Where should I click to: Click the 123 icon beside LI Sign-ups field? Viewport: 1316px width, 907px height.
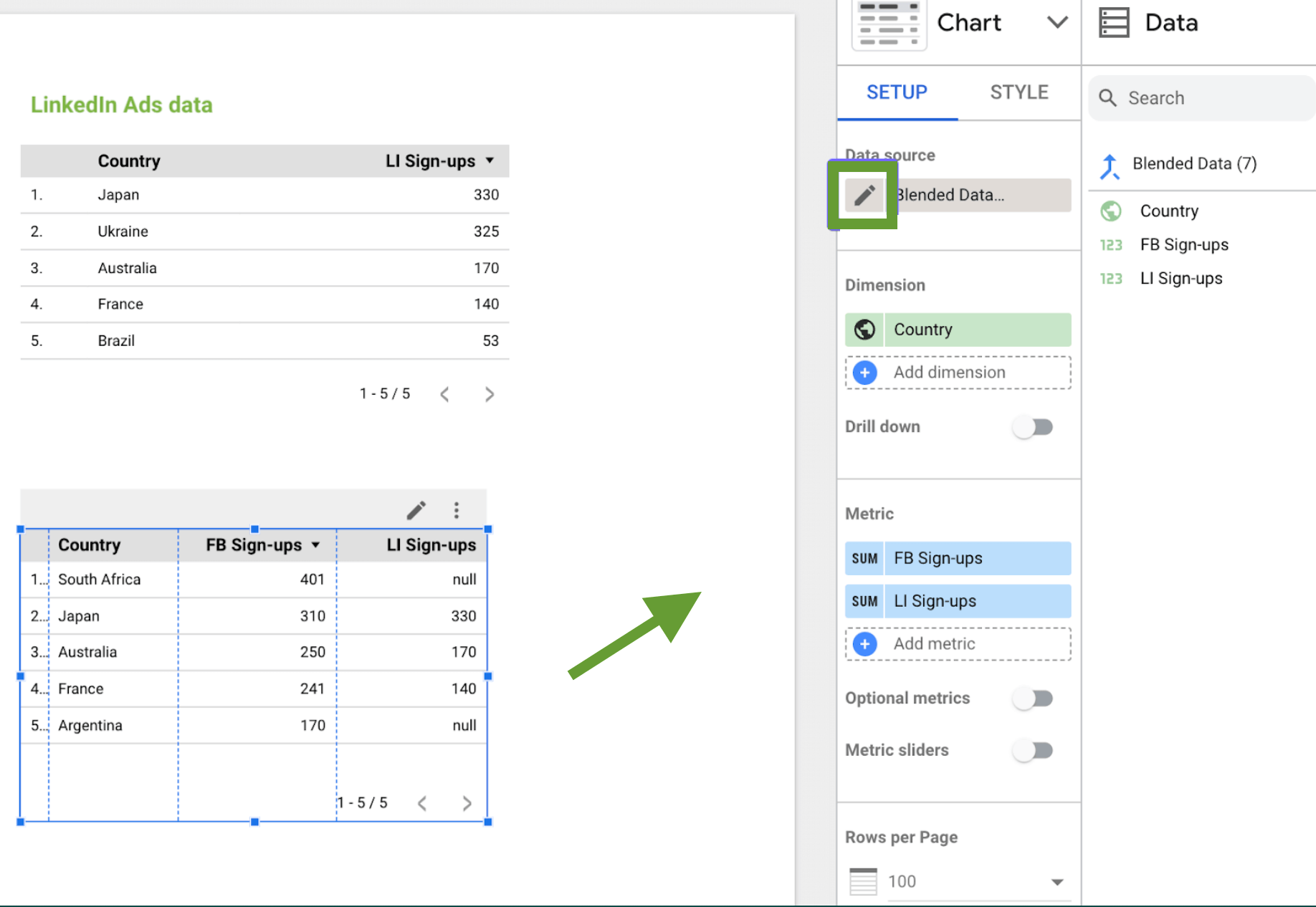pos(1111,279)
